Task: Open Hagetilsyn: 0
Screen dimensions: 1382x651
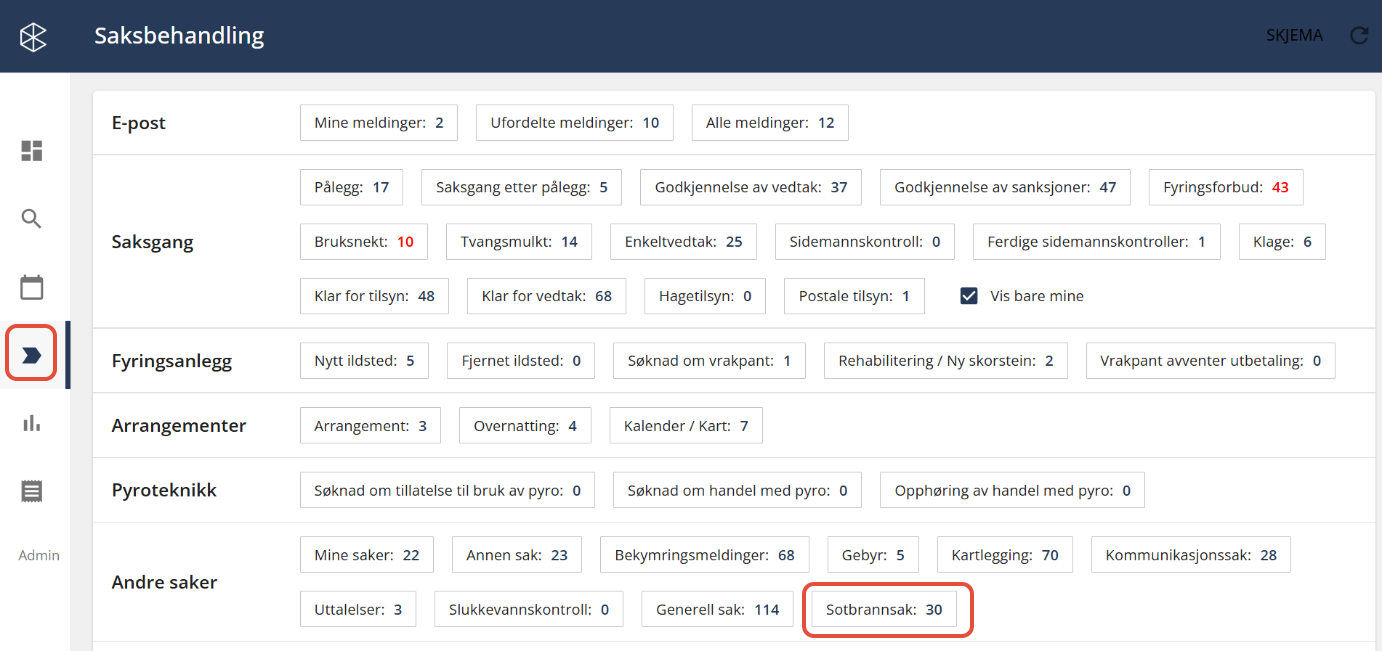Action: coord(705,296)
